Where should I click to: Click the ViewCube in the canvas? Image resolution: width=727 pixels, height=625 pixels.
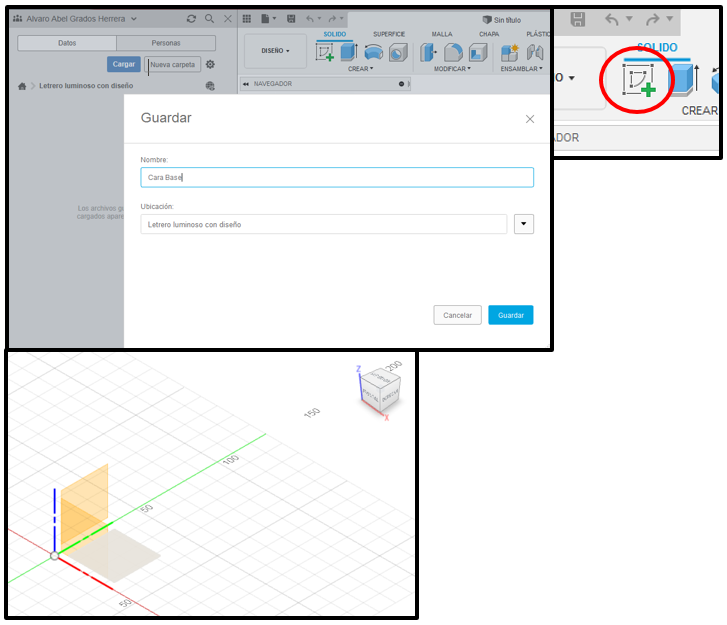(x=381, y=390)
